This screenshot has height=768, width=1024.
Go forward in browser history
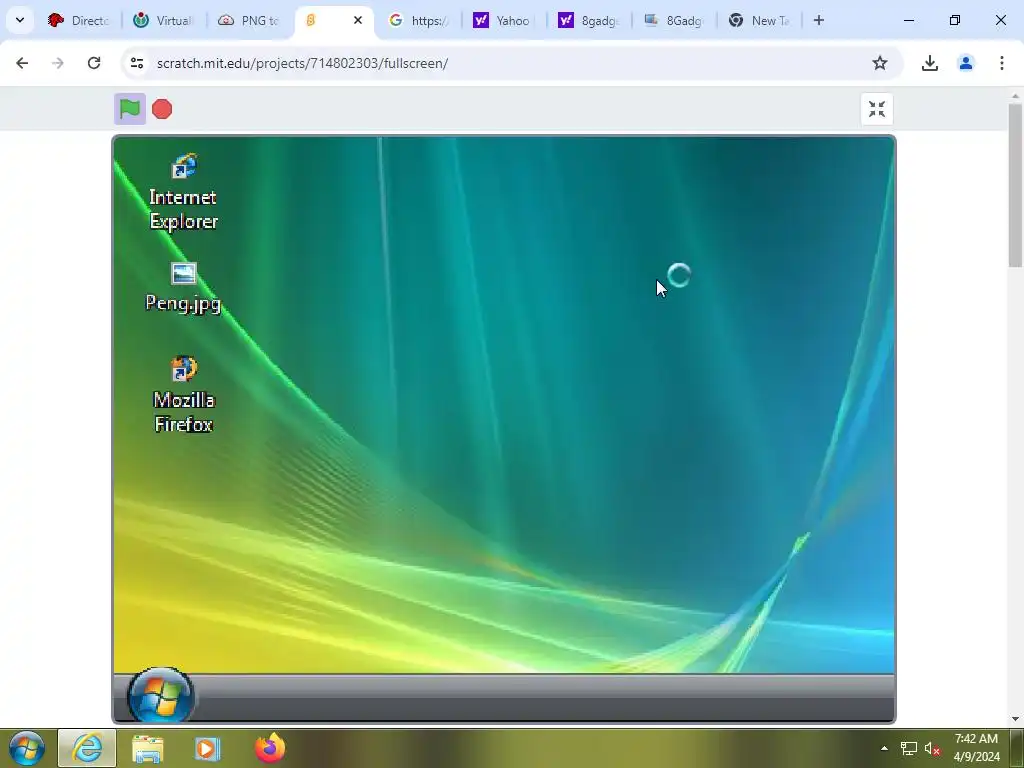click(x=58, y=63)
